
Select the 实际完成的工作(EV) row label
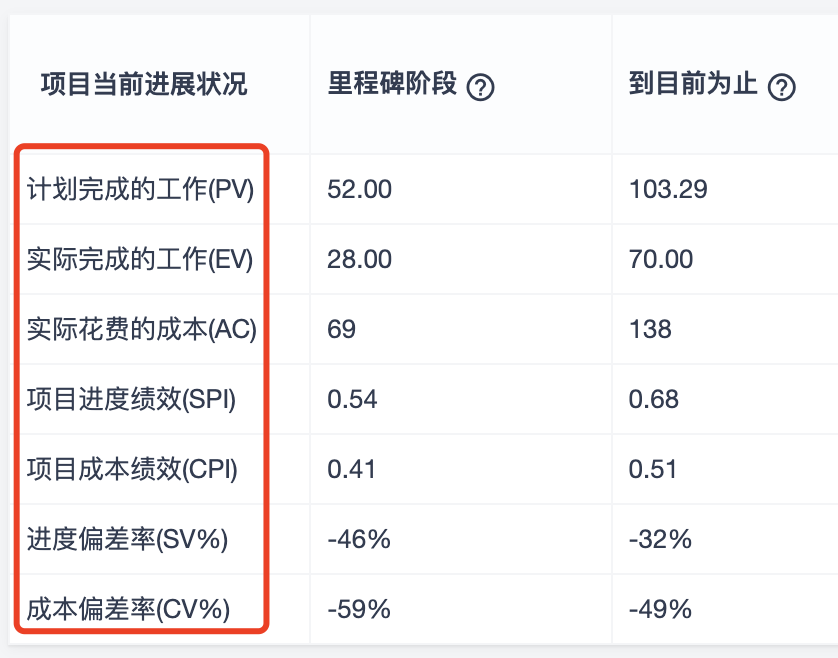140,259
